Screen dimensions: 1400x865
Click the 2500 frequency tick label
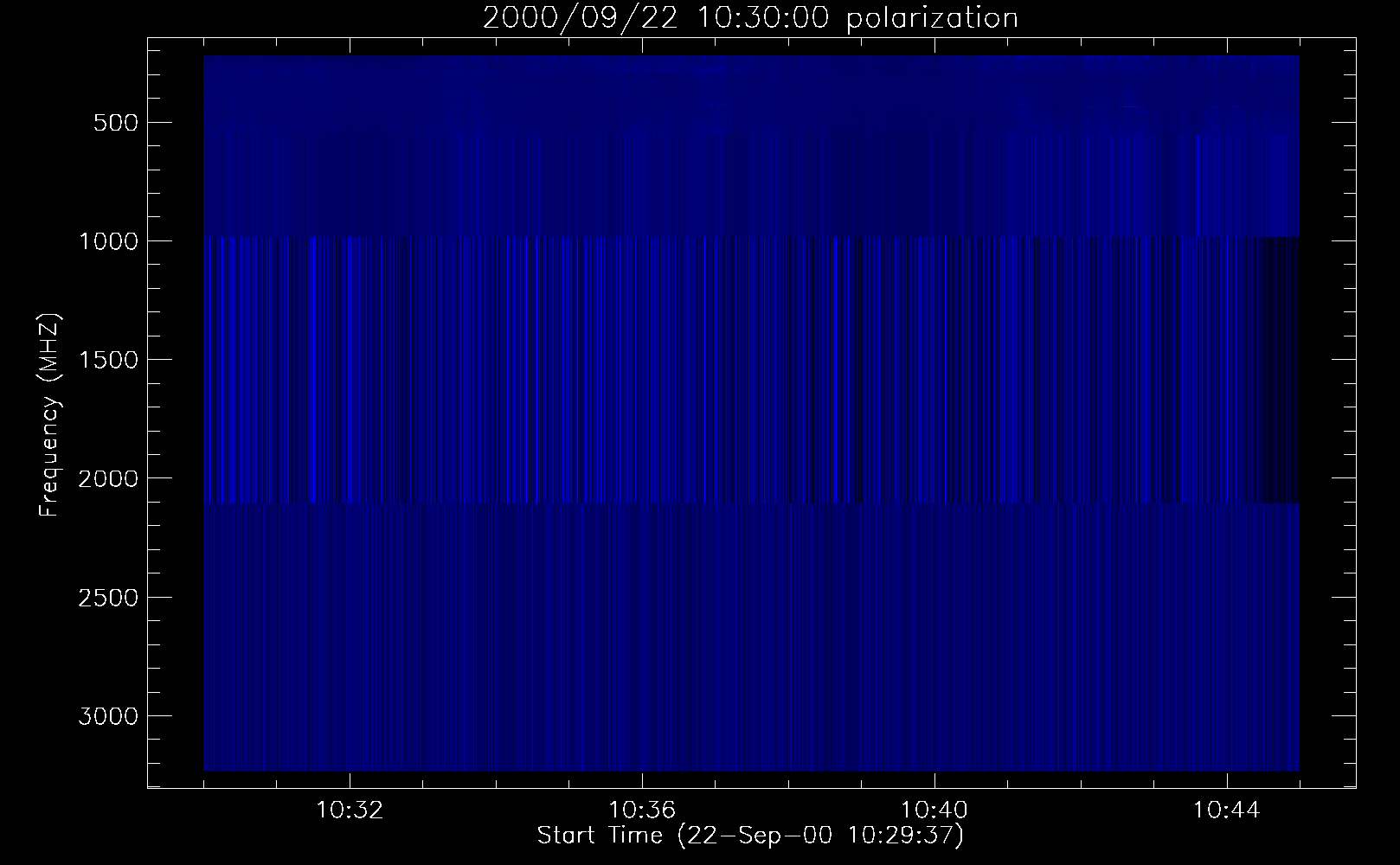pyautogui.click(x=106, y=598)
